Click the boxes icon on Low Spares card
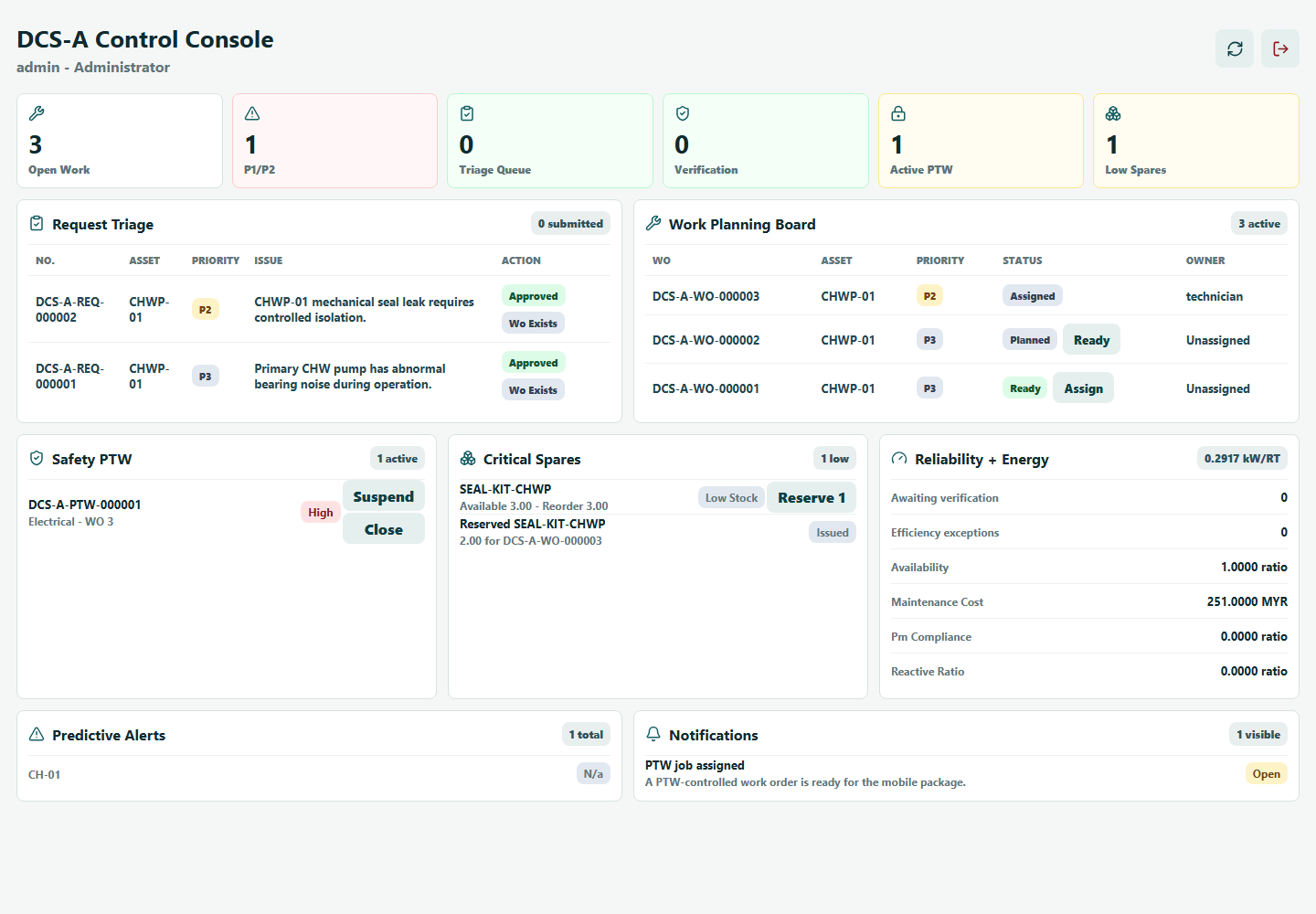This screenshot has height=914, width=1316. (1113, 113)
